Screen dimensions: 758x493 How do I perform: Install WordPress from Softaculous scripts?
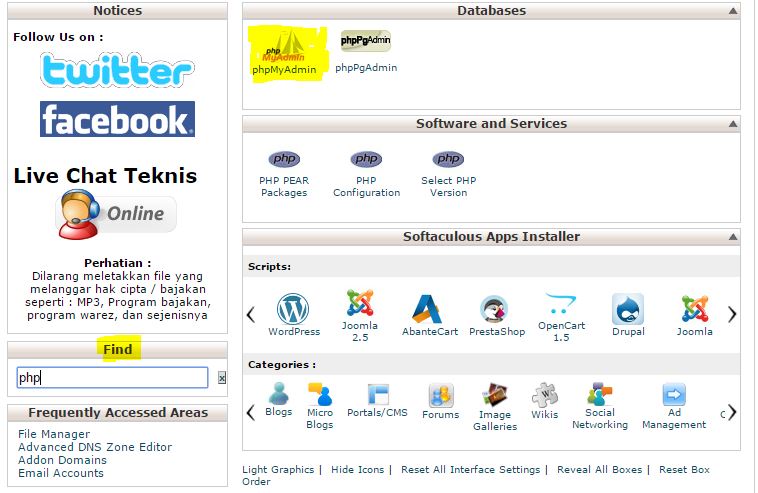[294, 311]
